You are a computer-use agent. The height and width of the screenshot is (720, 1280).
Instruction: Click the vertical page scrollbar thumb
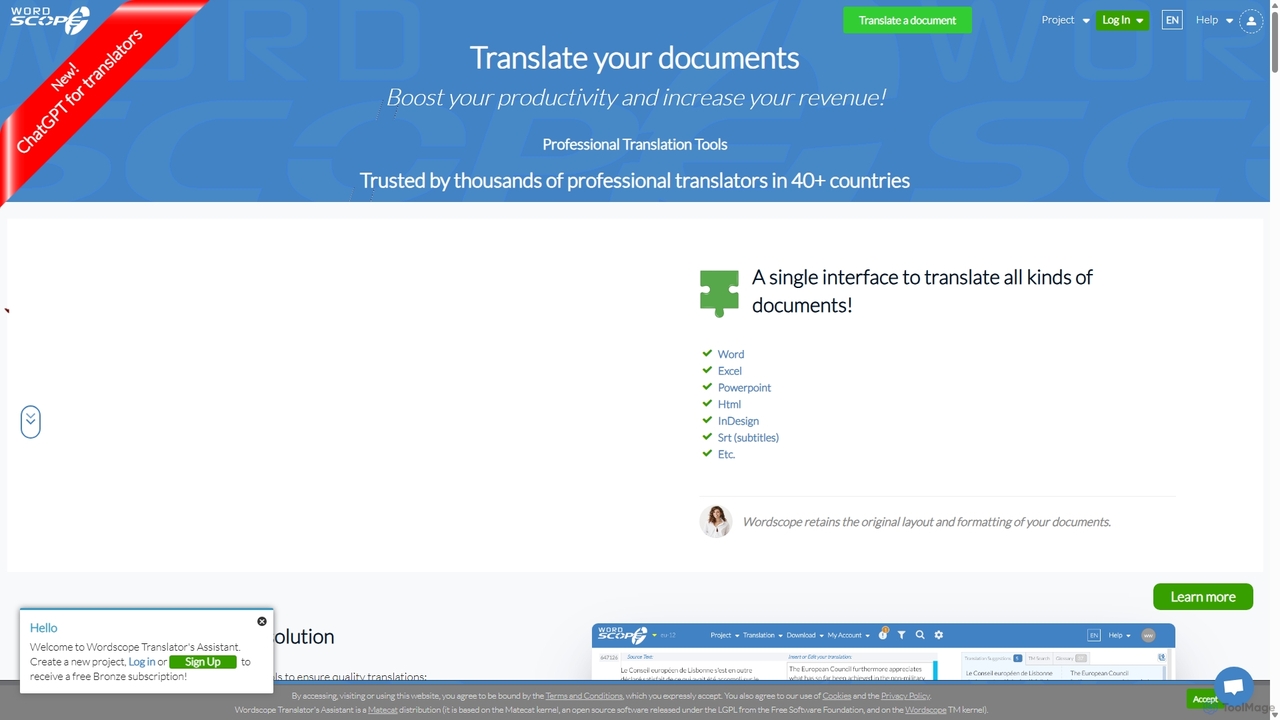[1274, 42]
